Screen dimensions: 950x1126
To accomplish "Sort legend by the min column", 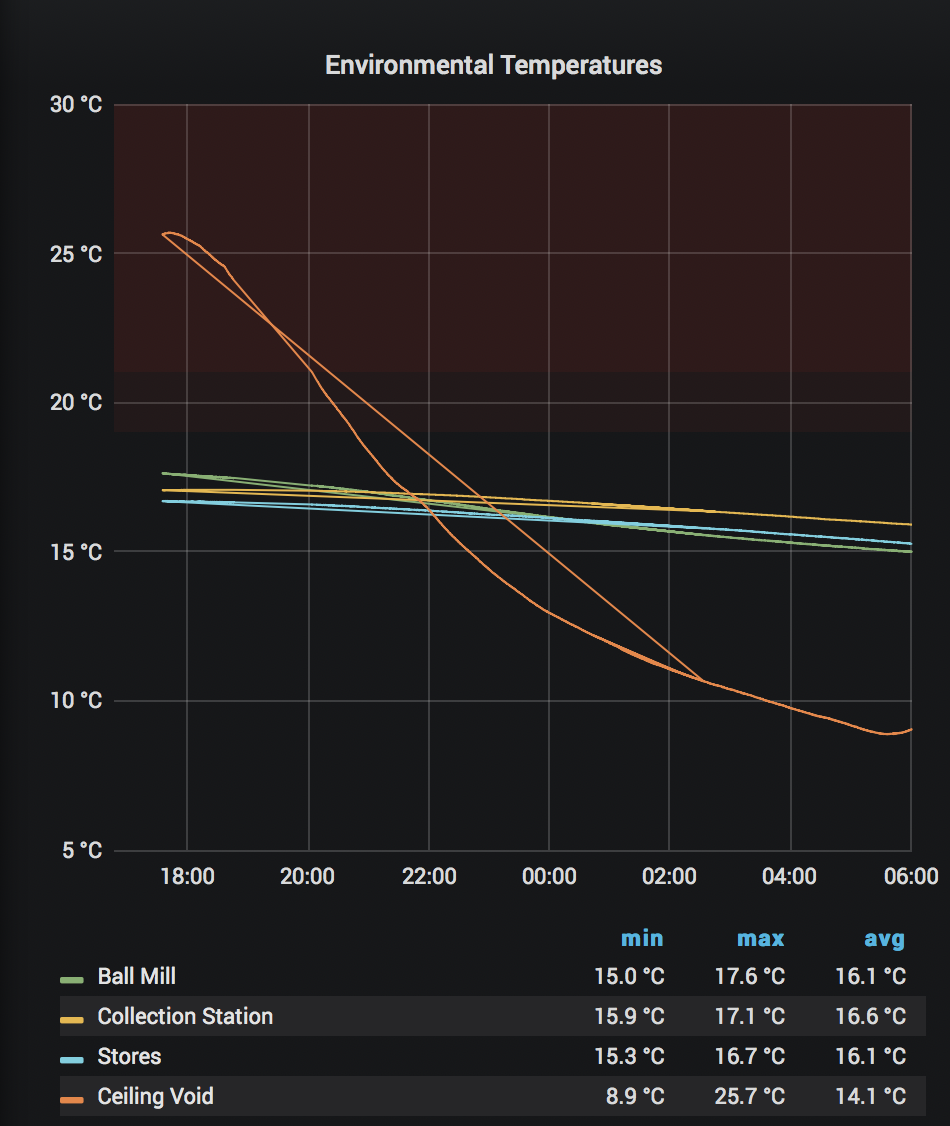I will click(x=643, y=938).
